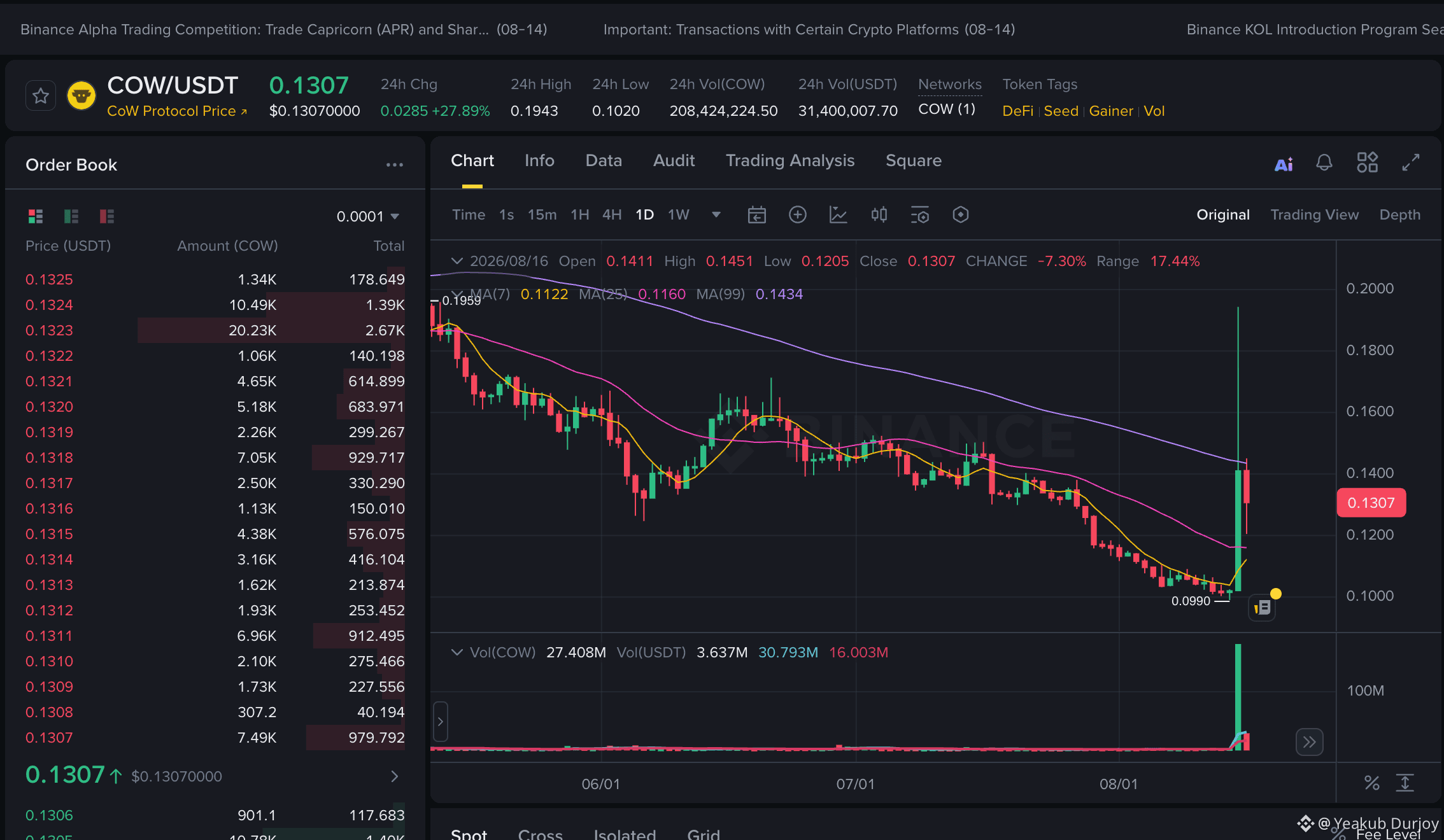Open the 0.0001 price precision dropdown
This screenshot has width=1444, height=840.
point(368,216)
